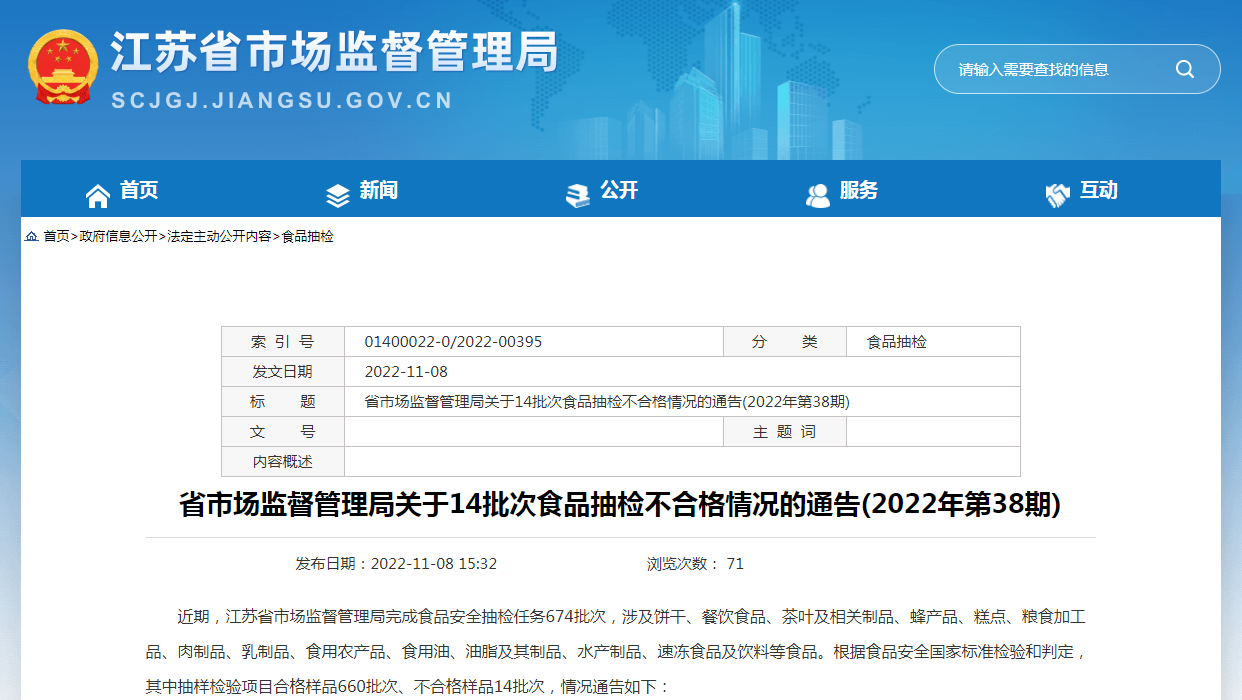Click the 标题 label cell

tap(283, 402)
